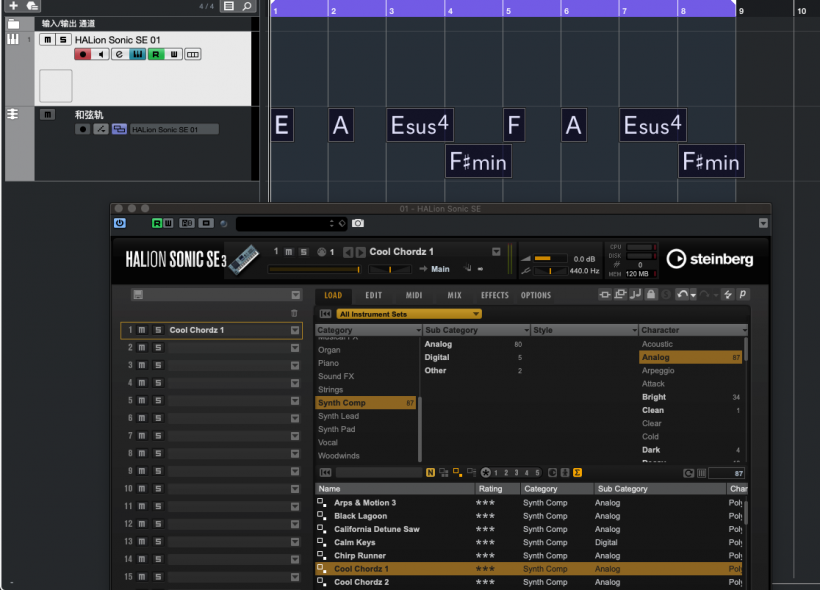
Task: Toggle the N filter icon in results bar
Action: [x=430, y=473]
